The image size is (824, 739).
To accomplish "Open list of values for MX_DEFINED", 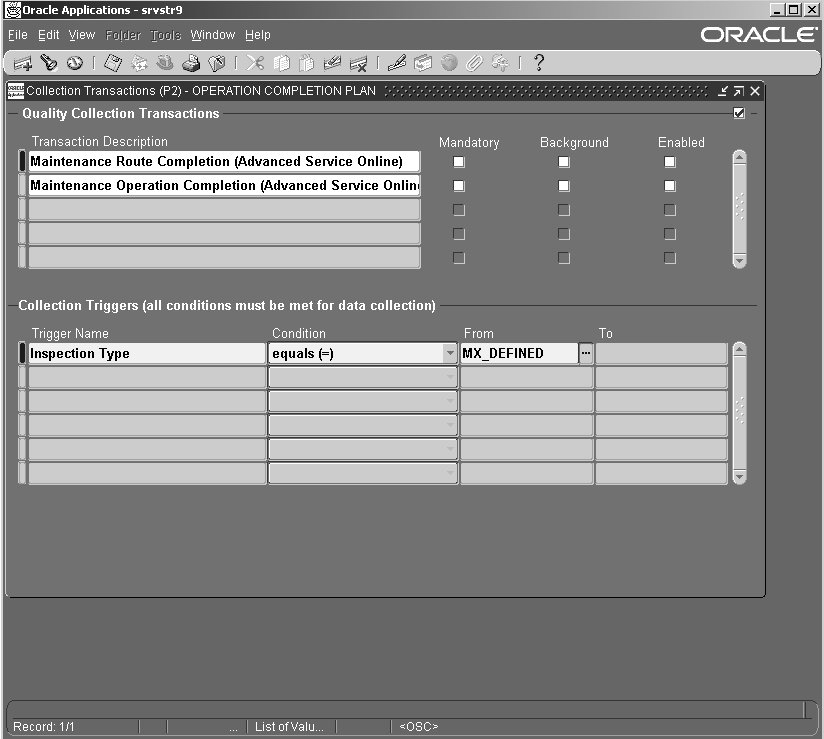I will pyautogui.click(x=586, y=353).
